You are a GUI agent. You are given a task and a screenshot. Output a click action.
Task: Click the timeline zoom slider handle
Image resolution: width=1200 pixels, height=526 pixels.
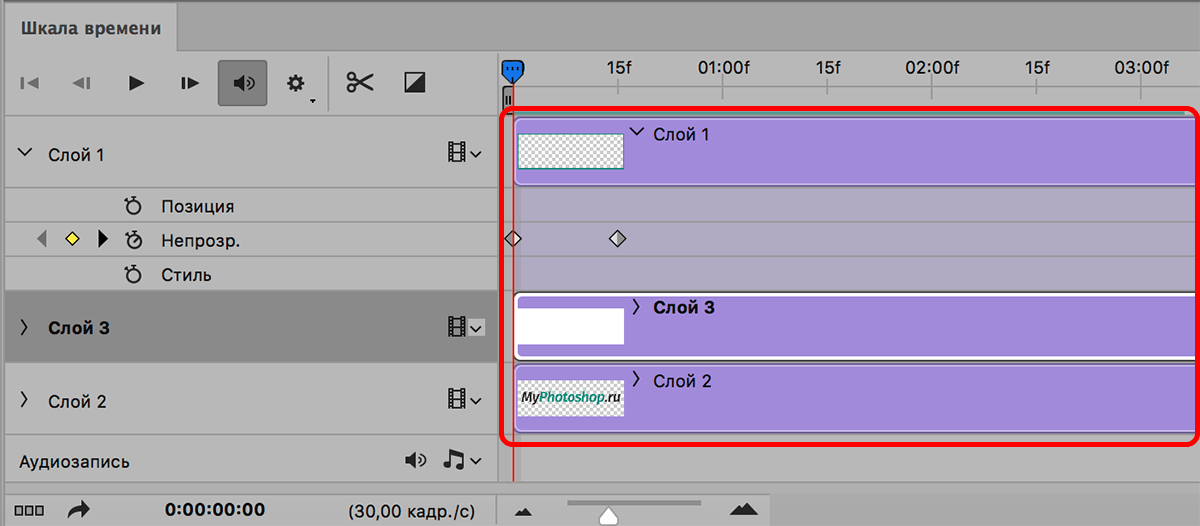[608, 515]
